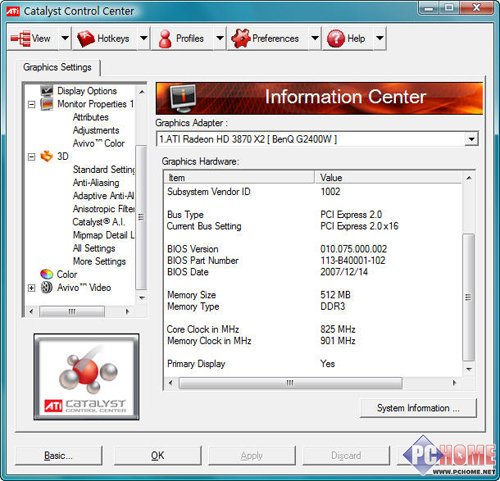Open the Hotkeys dropdown arrow
This screenshot has height=481, width=500.
(143, 38)
